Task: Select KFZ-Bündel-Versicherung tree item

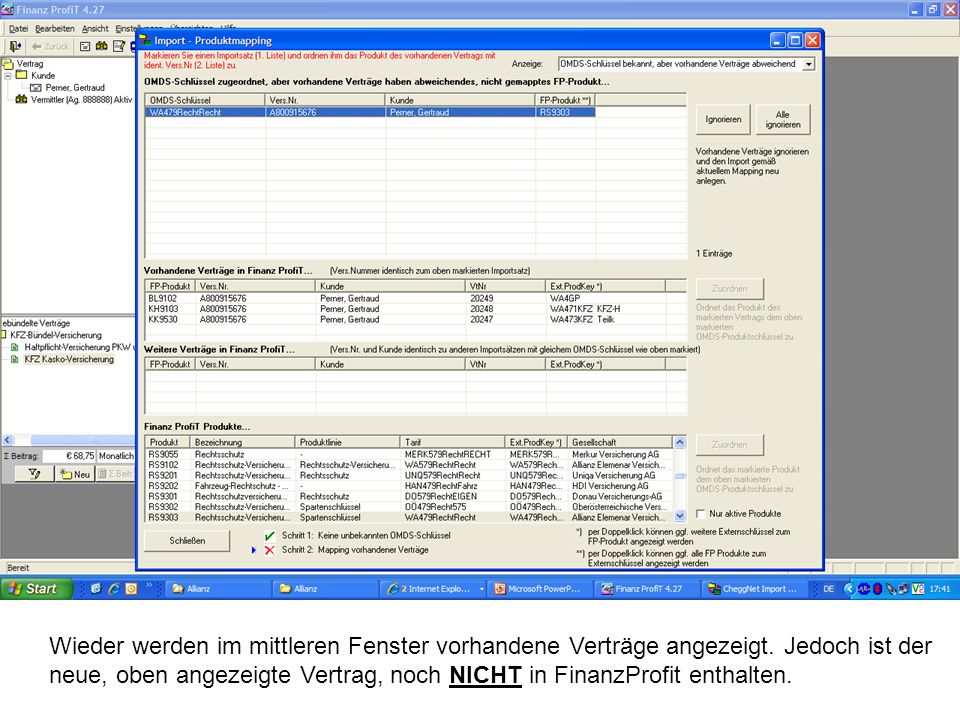Action: pos(56,335)
